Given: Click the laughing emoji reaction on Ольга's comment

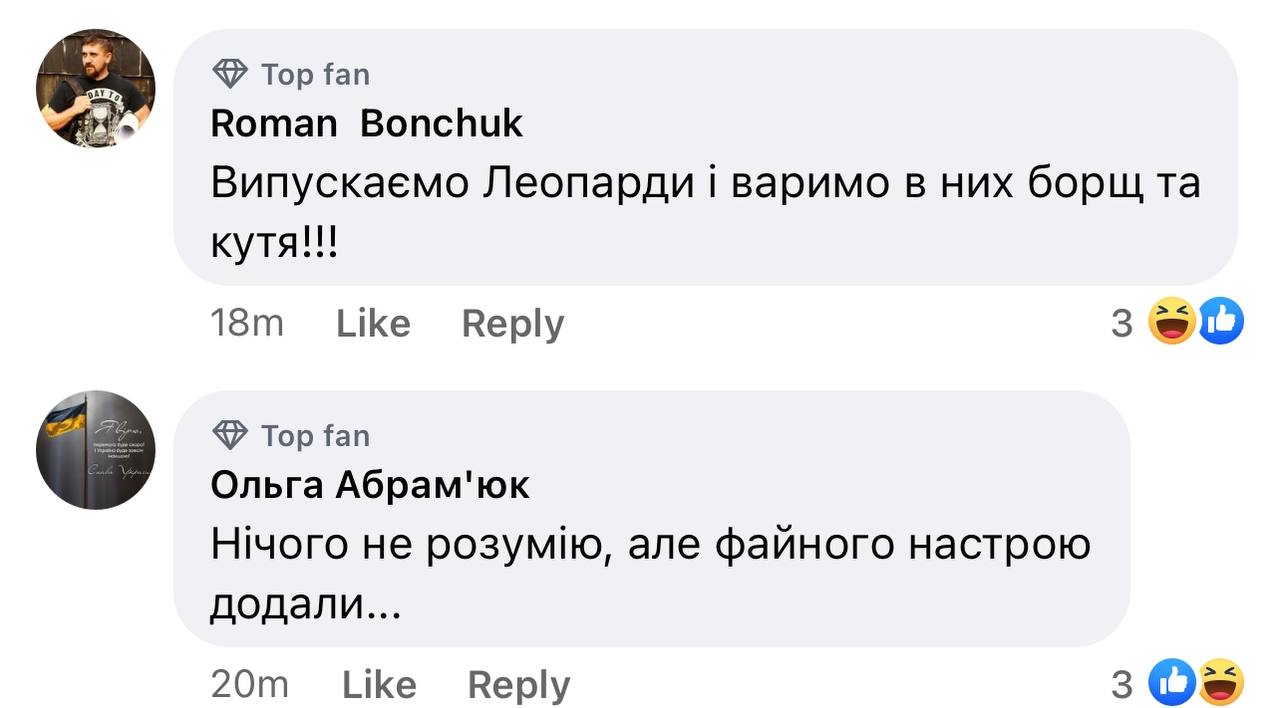Looking at the screenshot, I should click(x=1220, y=683).
